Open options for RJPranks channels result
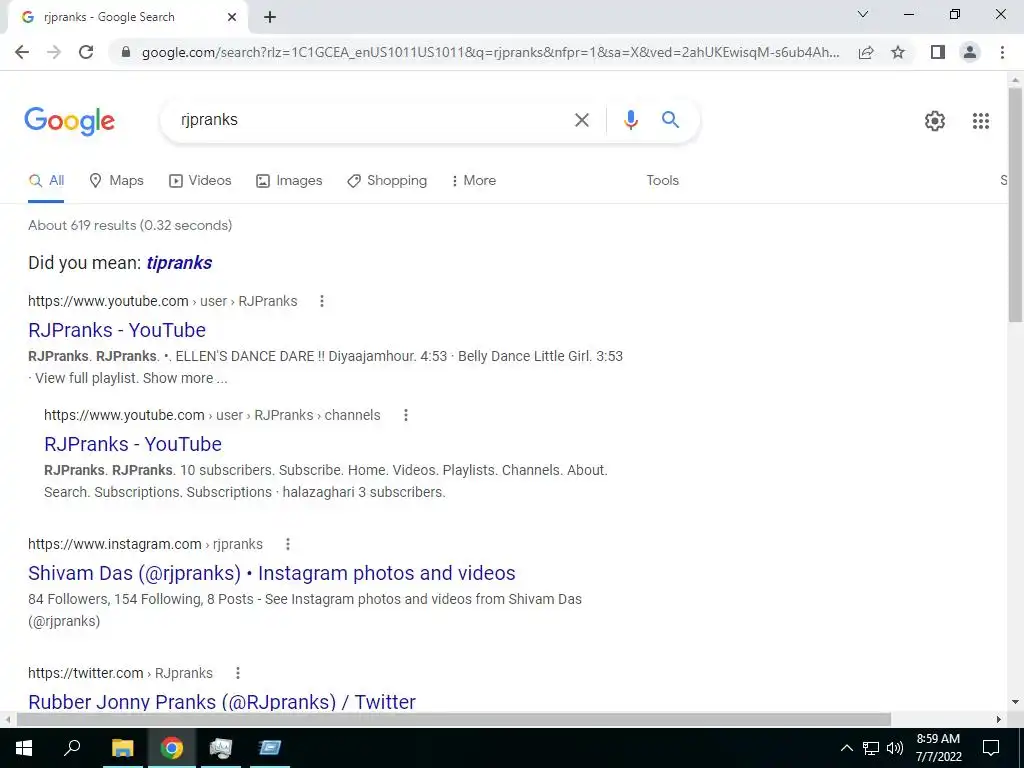Image resolution: width=1024 pixels, height=768 pixels. coord(406,415)
